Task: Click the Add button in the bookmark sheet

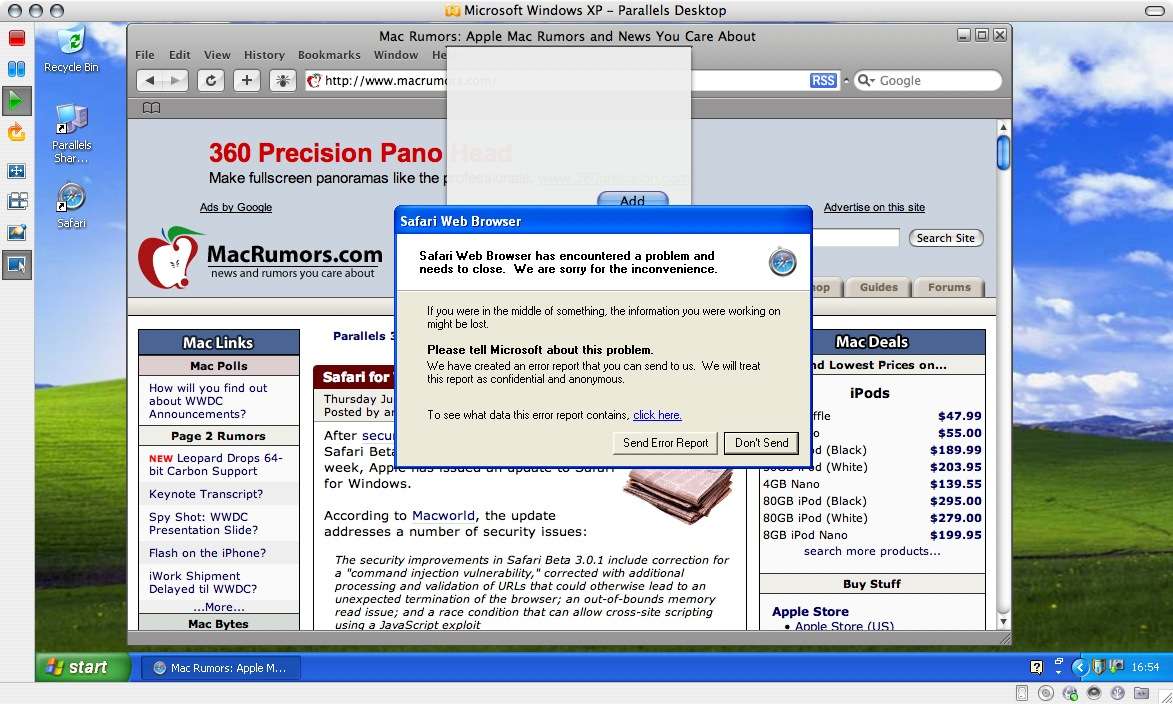Action: click(632, 201)
